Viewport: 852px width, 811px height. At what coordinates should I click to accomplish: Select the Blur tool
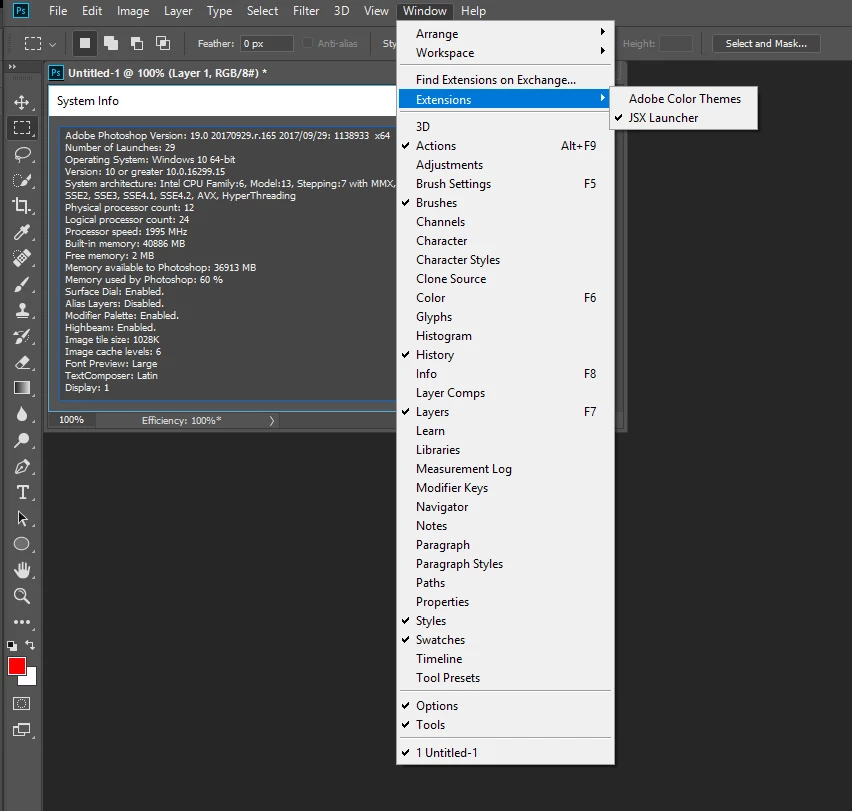(x=22, y=414)
